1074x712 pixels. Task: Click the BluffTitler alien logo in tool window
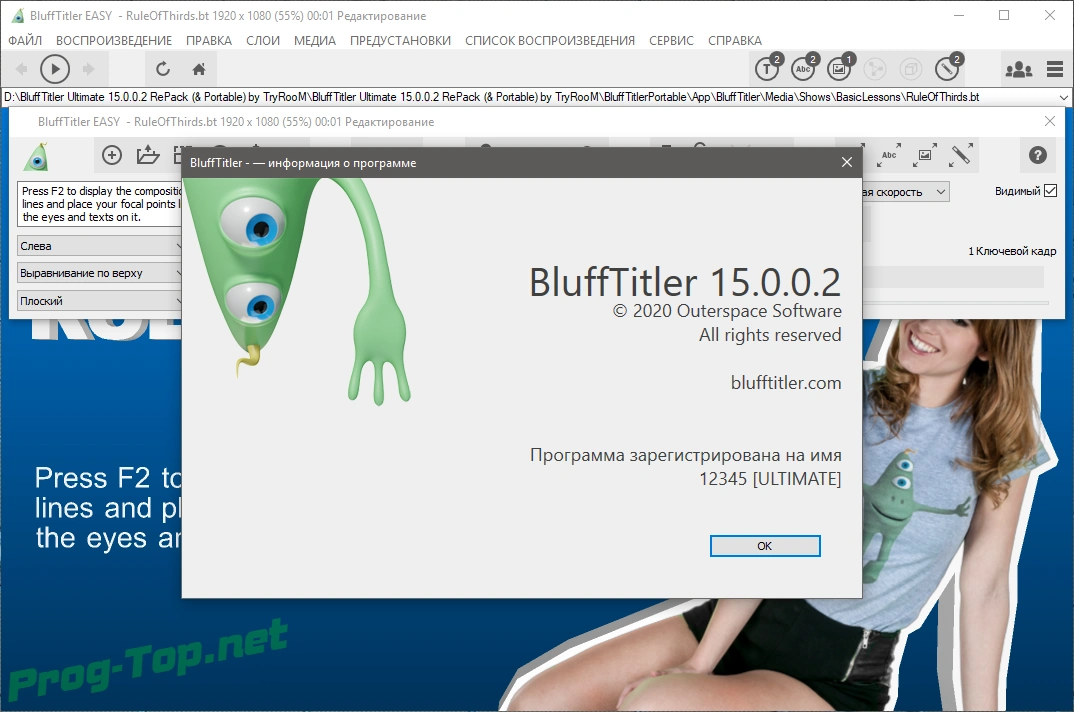click(x=36, y=156)
